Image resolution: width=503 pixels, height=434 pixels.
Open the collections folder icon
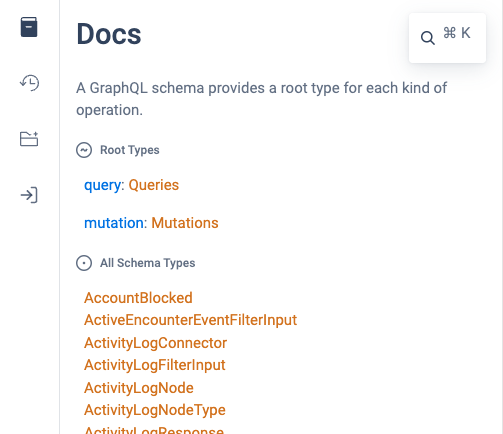point(29,139)
